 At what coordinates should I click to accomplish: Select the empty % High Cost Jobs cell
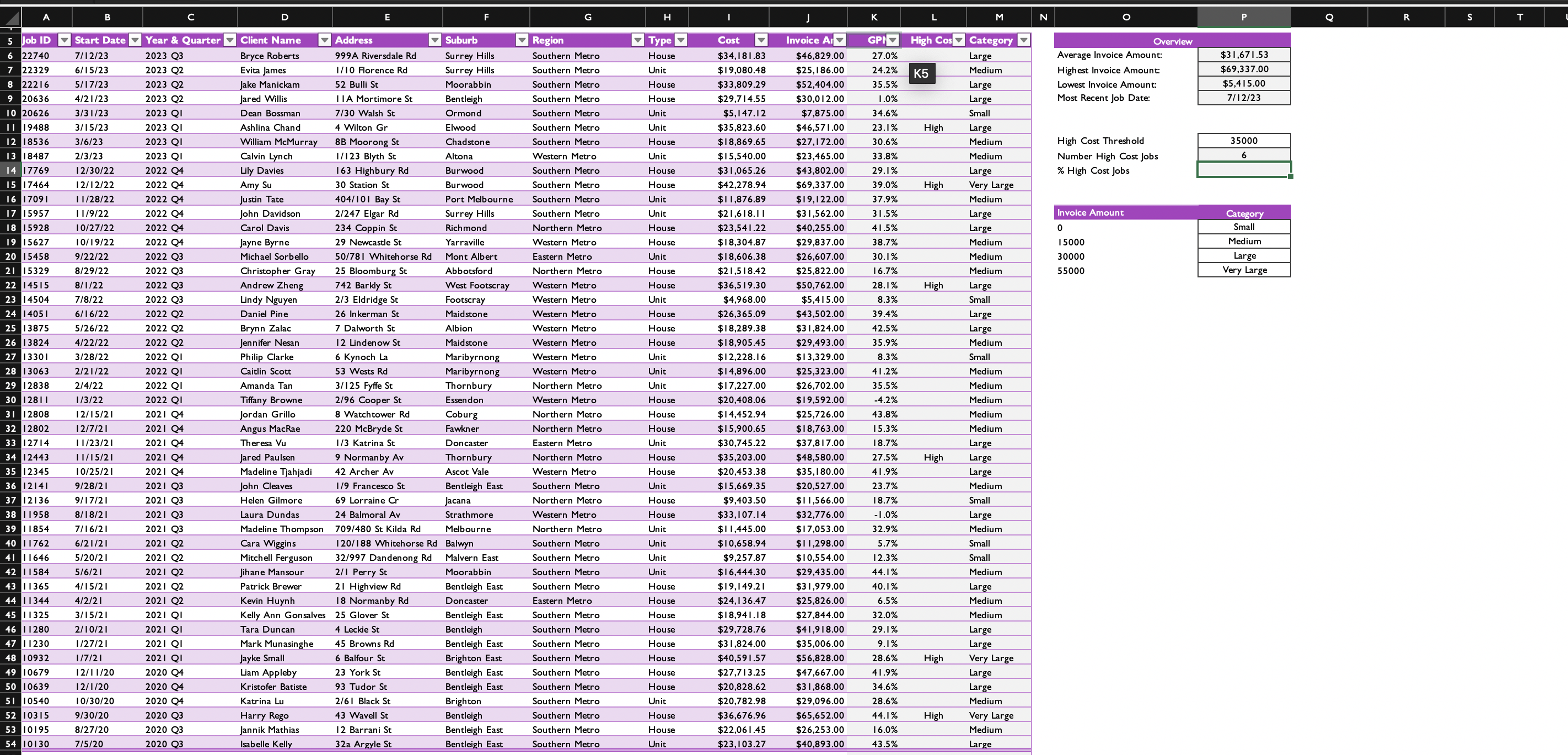coord(1244,170)
